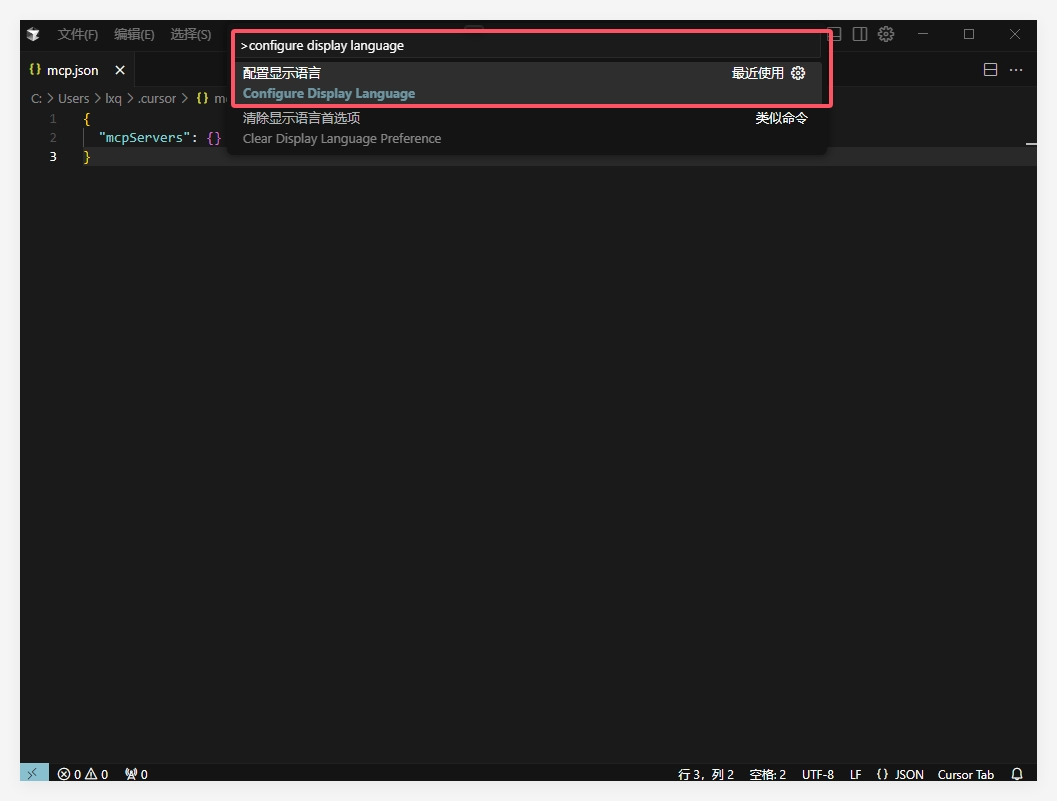
Task: Click the command palette search input
Action: [528, 45]
